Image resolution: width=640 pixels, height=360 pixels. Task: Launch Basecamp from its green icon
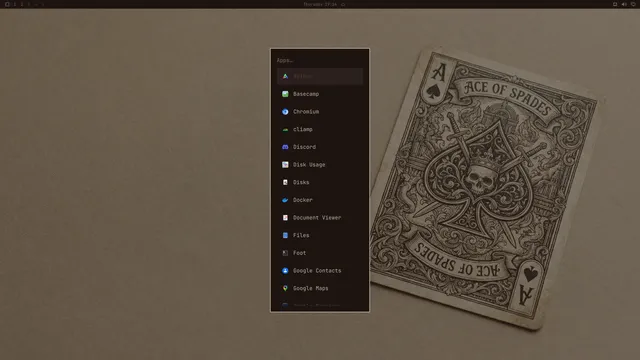click(285, 94)
